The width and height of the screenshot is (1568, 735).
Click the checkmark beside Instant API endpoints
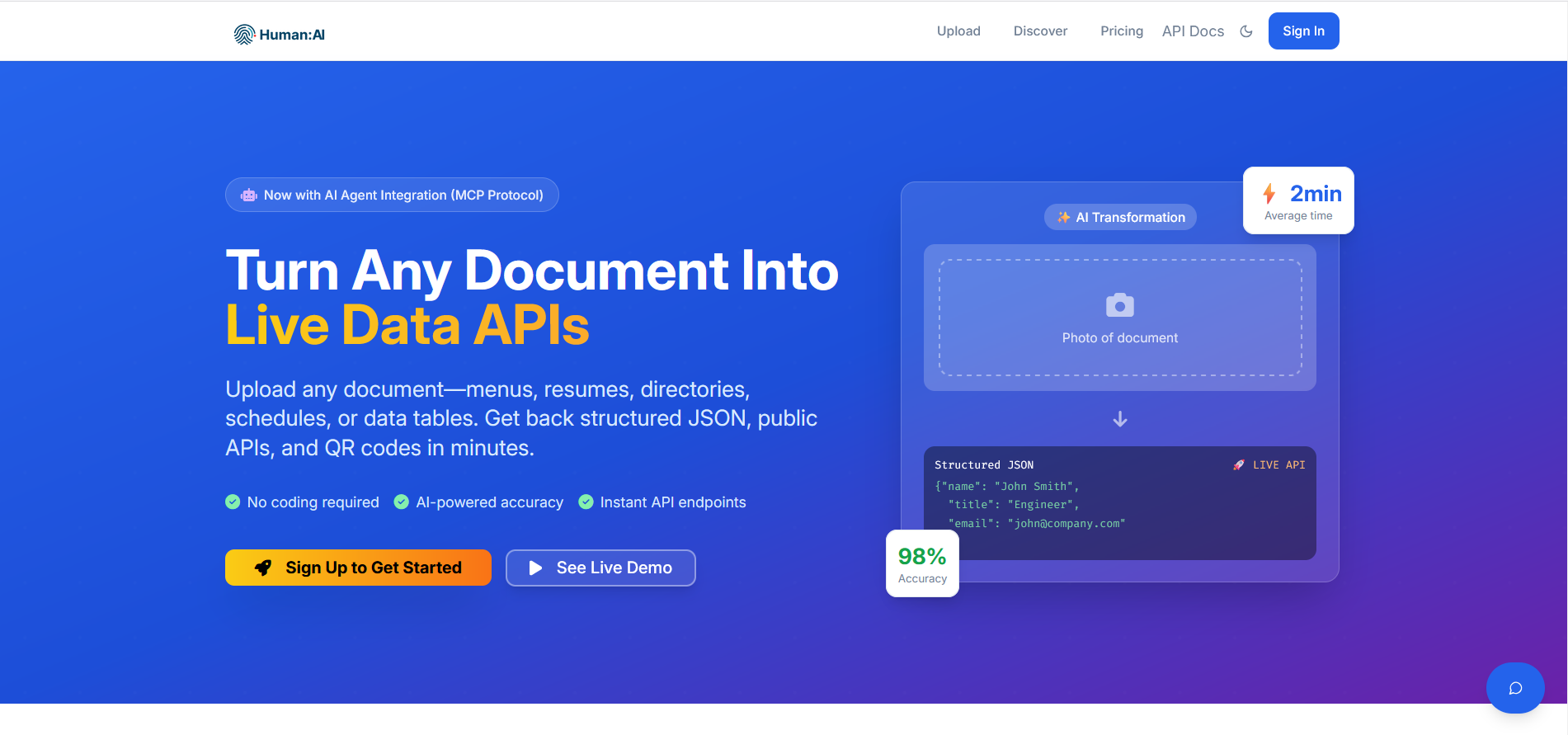point(586,502)
